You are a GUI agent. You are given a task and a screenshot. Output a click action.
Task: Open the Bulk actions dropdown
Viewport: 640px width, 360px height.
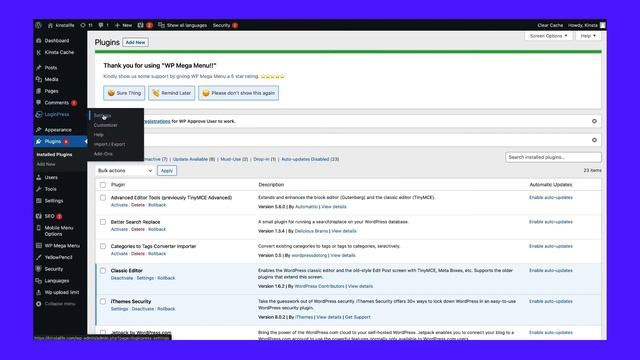coord(125,171)
